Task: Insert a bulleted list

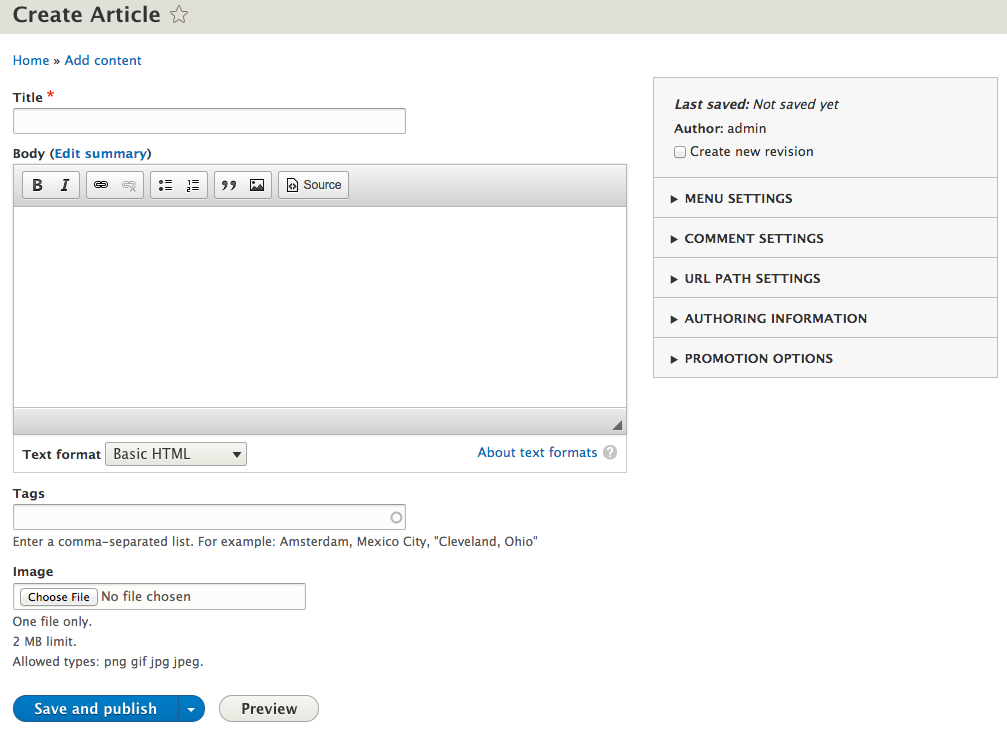Action: (x=165, y=185)
